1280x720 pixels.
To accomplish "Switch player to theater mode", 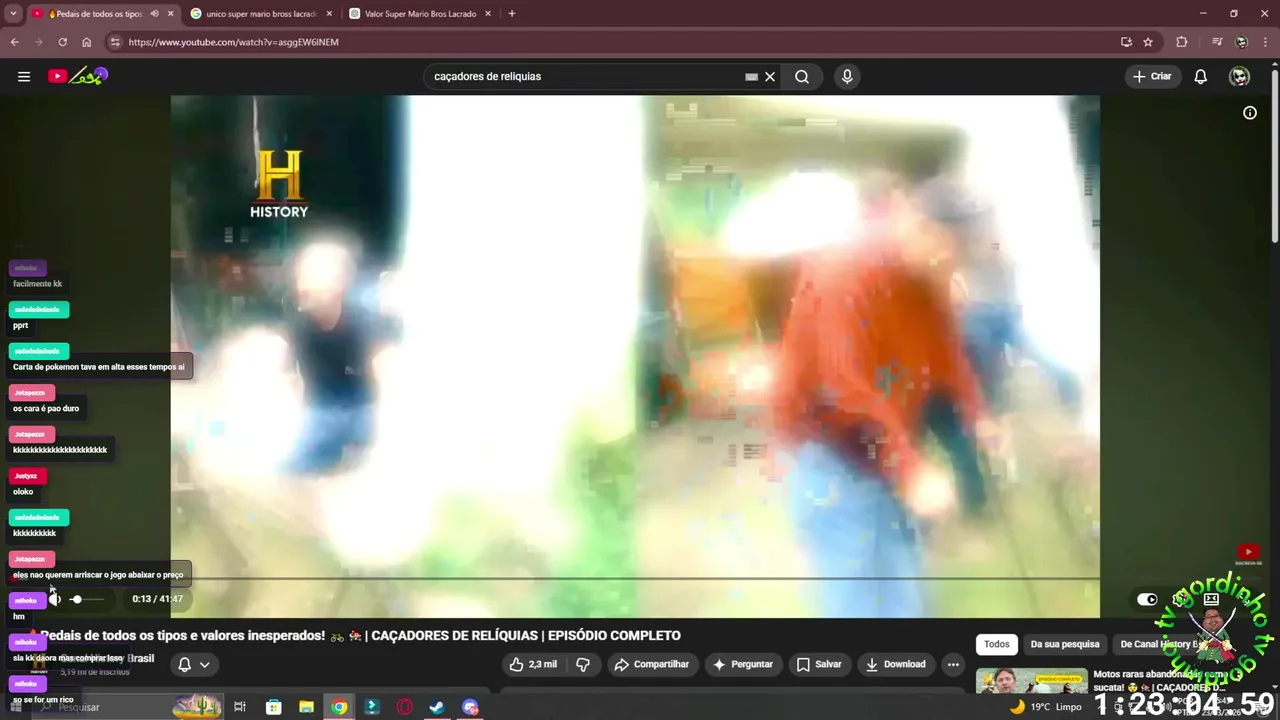I will (1211, 599).
